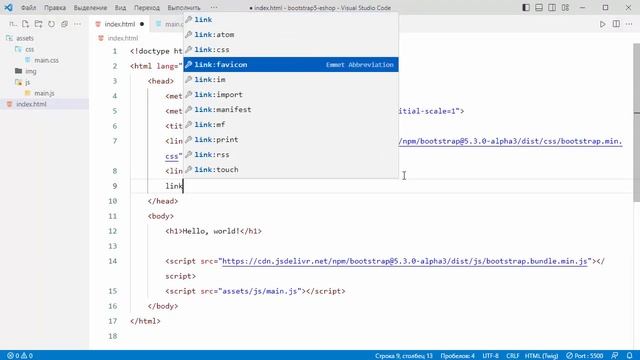Open the editor's more actions ellipsis

point(629,24)
